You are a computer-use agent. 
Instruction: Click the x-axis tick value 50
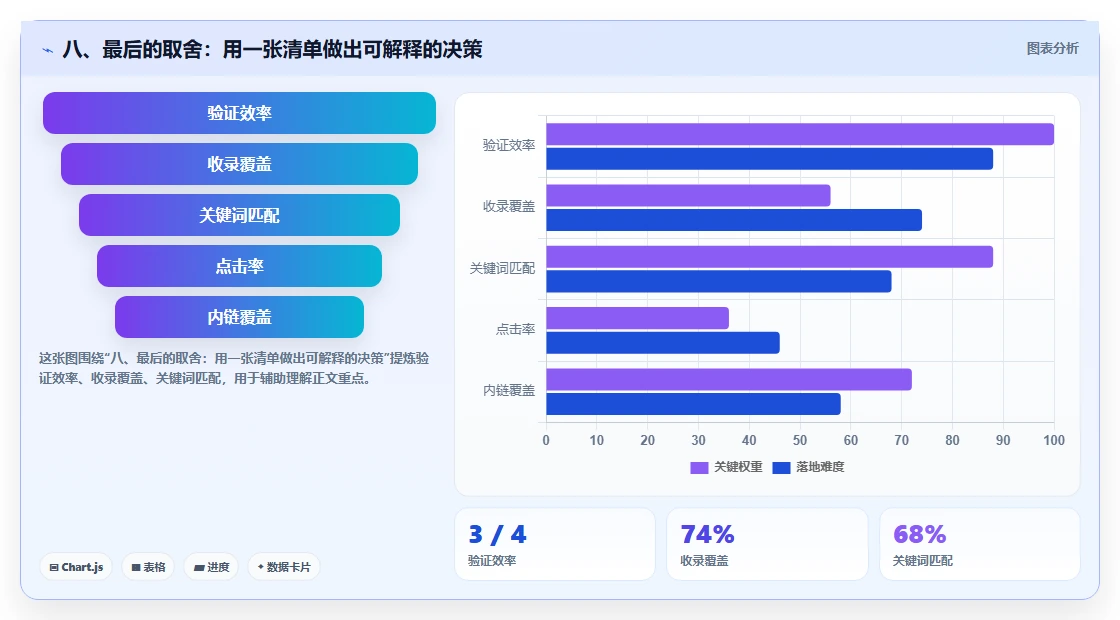(800, 441)
